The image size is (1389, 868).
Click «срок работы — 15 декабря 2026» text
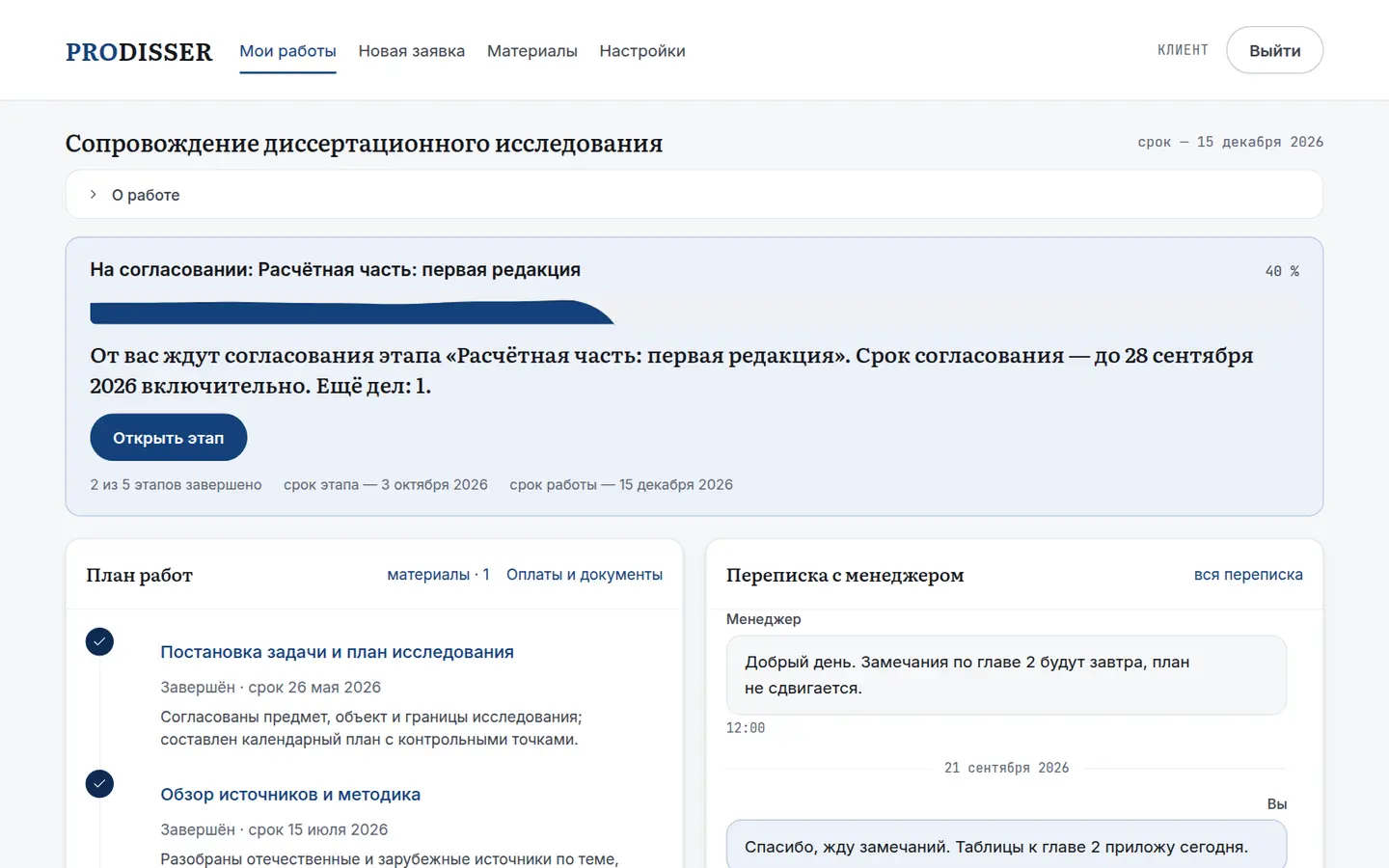click(x=621, y=485)
